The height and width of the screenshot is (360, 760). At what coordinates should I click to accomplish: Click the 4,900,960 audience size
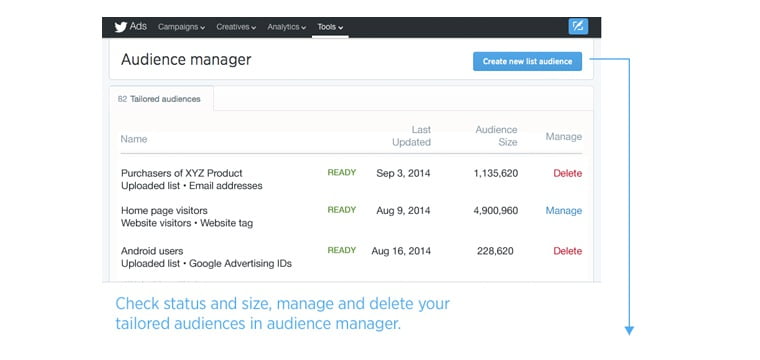[x=496, y=211]
